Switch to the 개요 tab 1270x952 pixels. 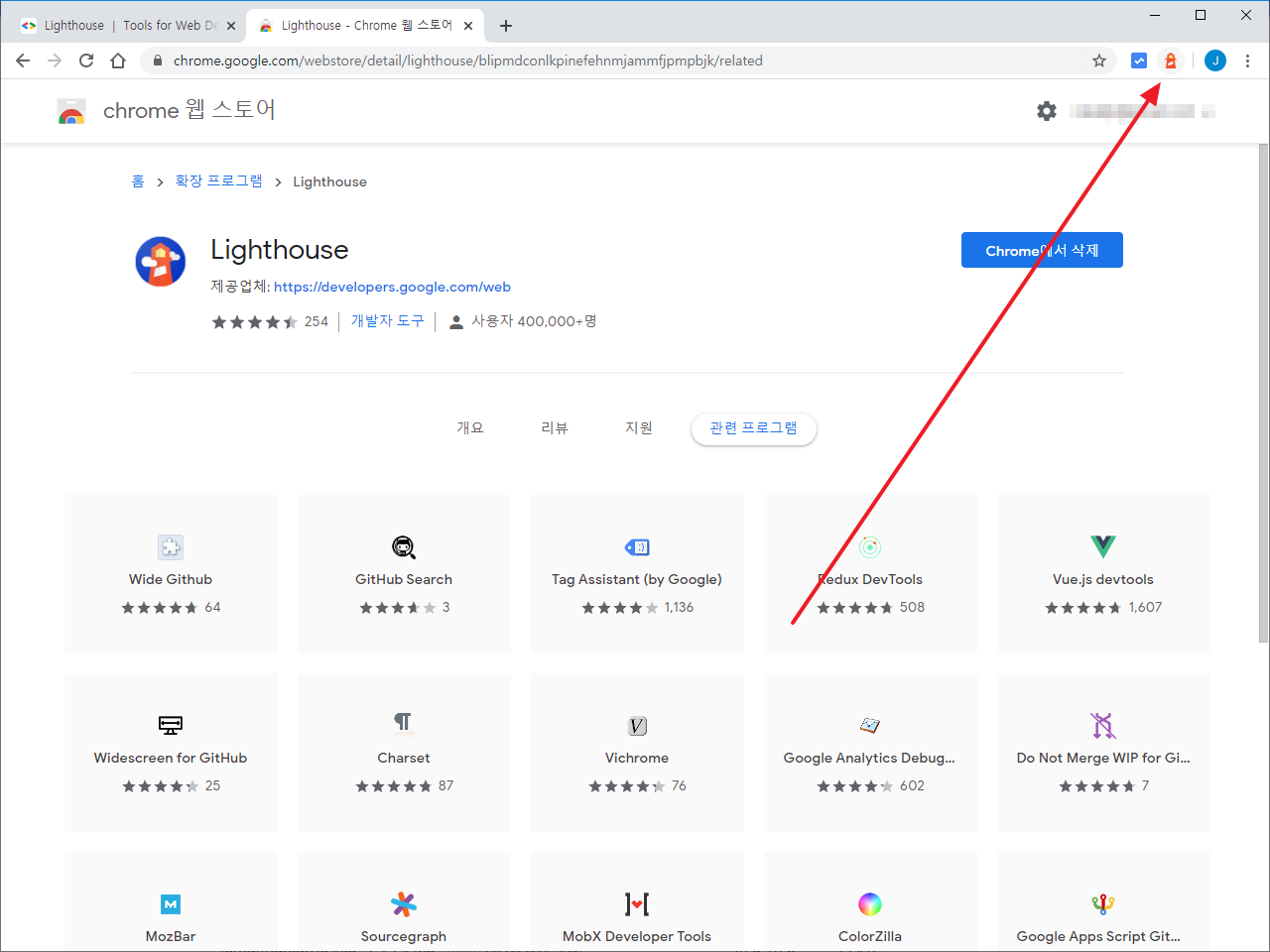pos(470,427)
